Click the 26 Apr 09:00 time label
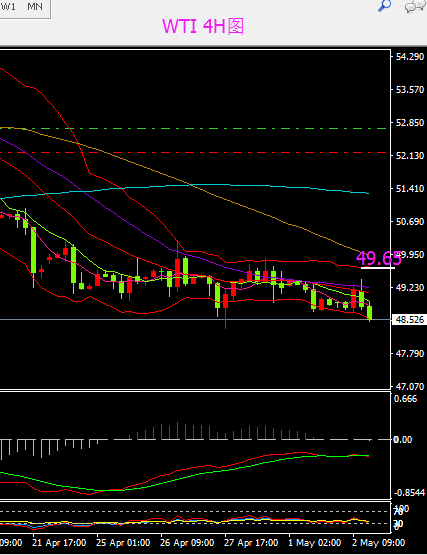The image size is (427, 555). (x=187, y=543)
